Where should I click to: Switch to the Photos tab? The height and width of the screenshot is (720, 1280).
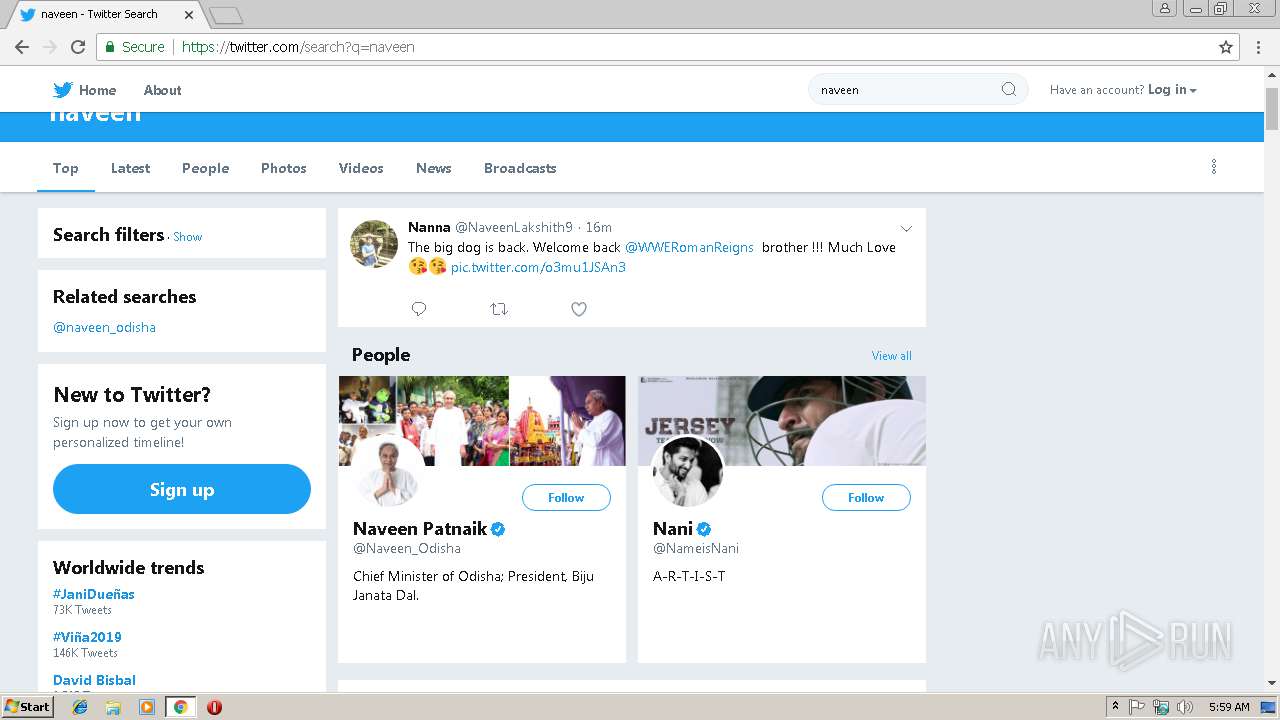(284, 168)
